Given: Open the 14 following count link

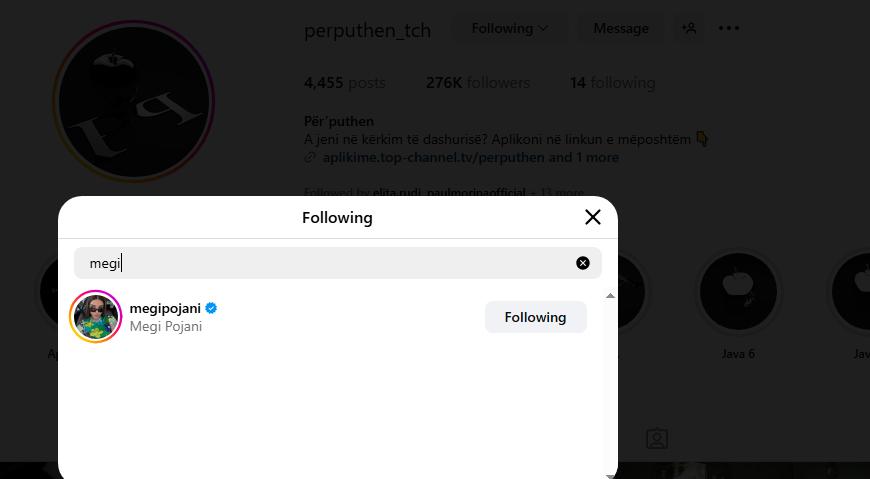Looking at the screenshot, I should pos(612,83).
